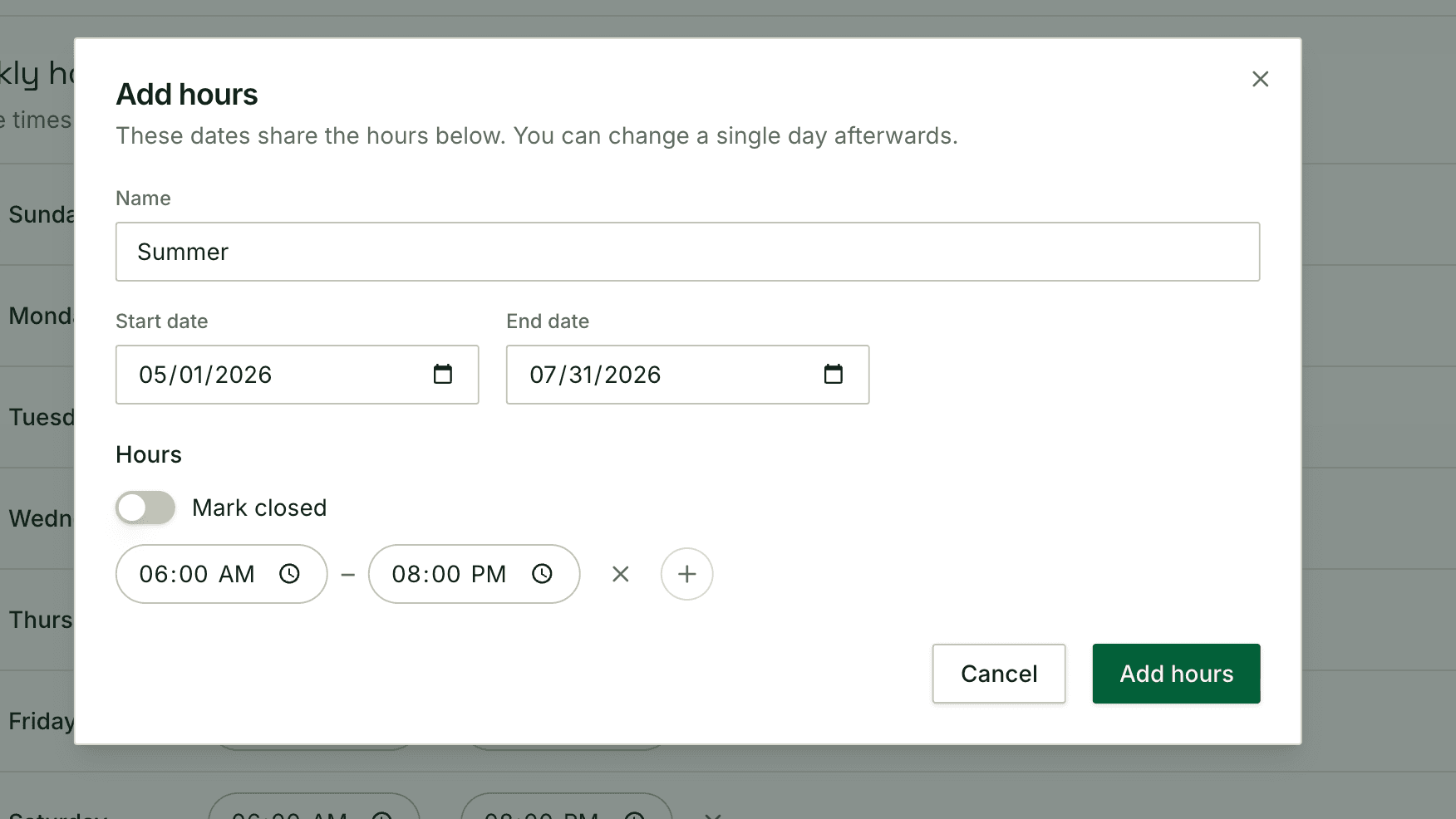Open the End date calendar picker
This screenshot has height=819, width=1456.
pos(834,375)
